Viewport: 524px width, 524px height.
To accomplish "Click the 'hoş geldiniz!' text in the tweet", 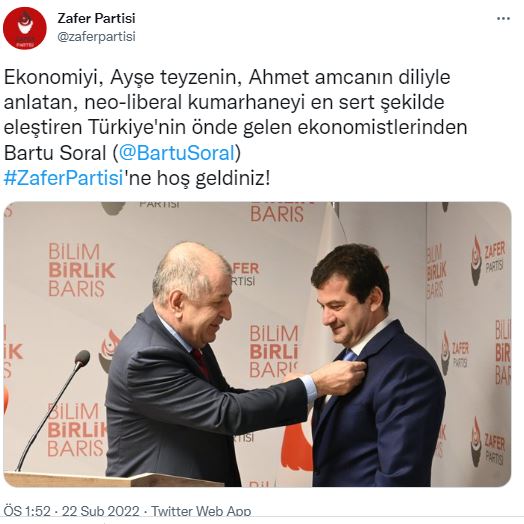I will [x=213, y=178].
